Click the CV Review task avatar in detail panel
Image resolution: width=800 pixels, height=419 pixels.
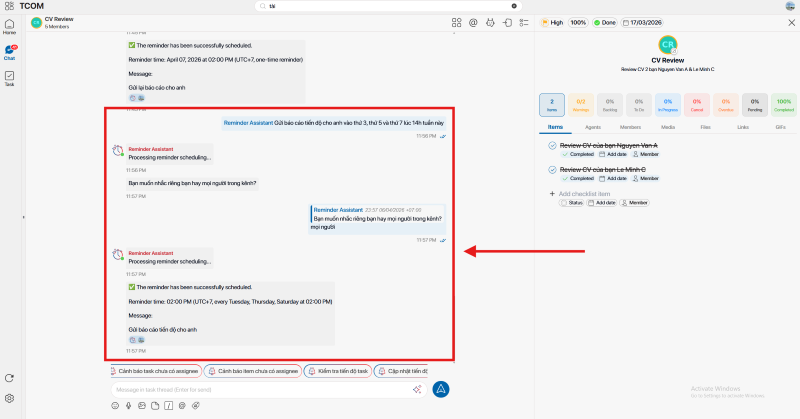click(667, 45)
